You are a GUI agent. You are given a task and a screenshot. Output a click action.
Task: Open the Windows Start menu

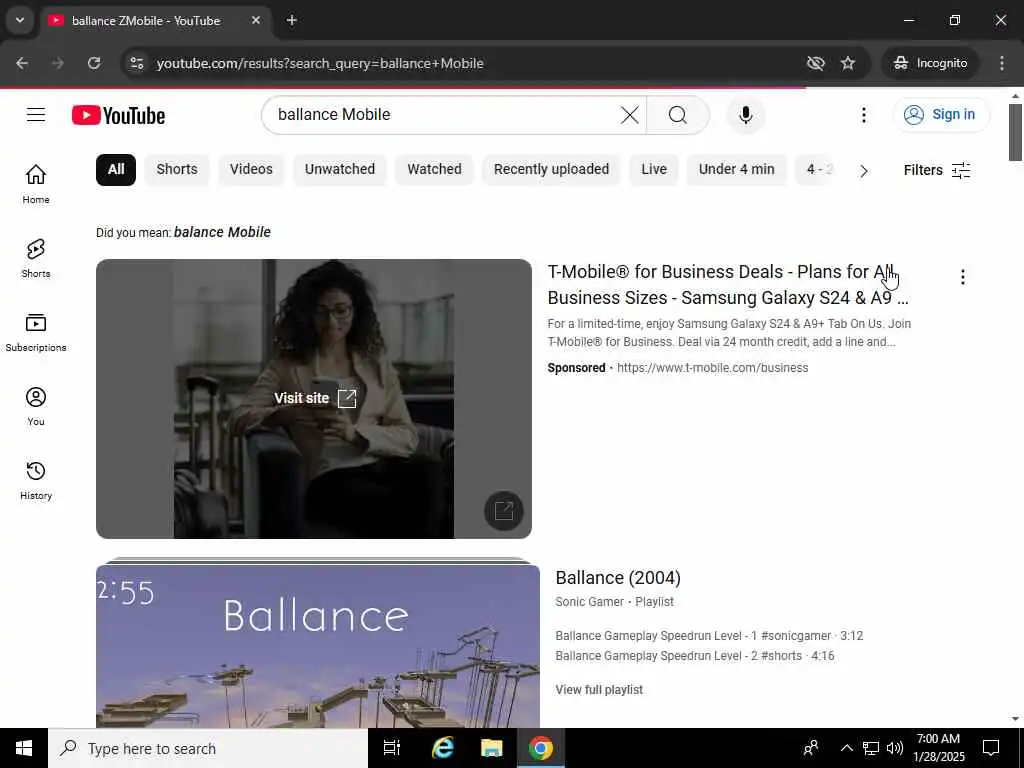(x=24, y=748)
